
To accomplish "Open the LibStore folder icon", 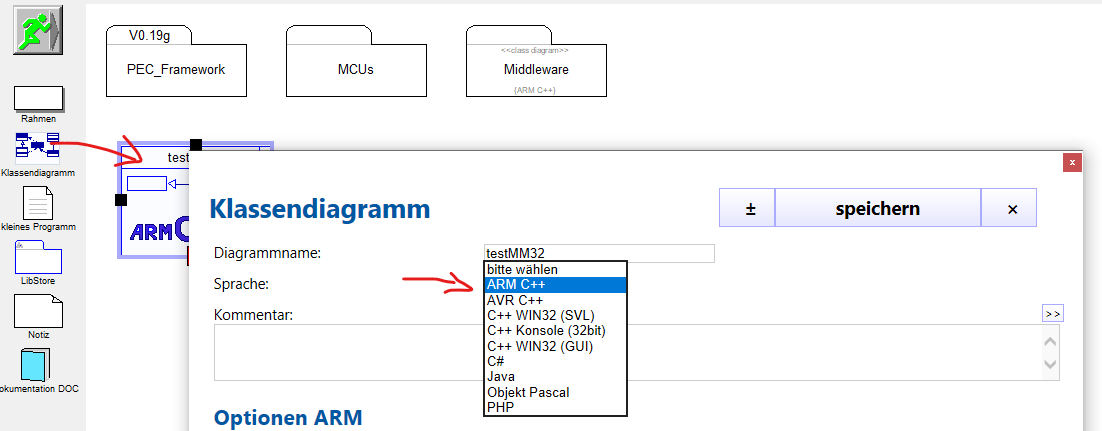I will point(38,257).
